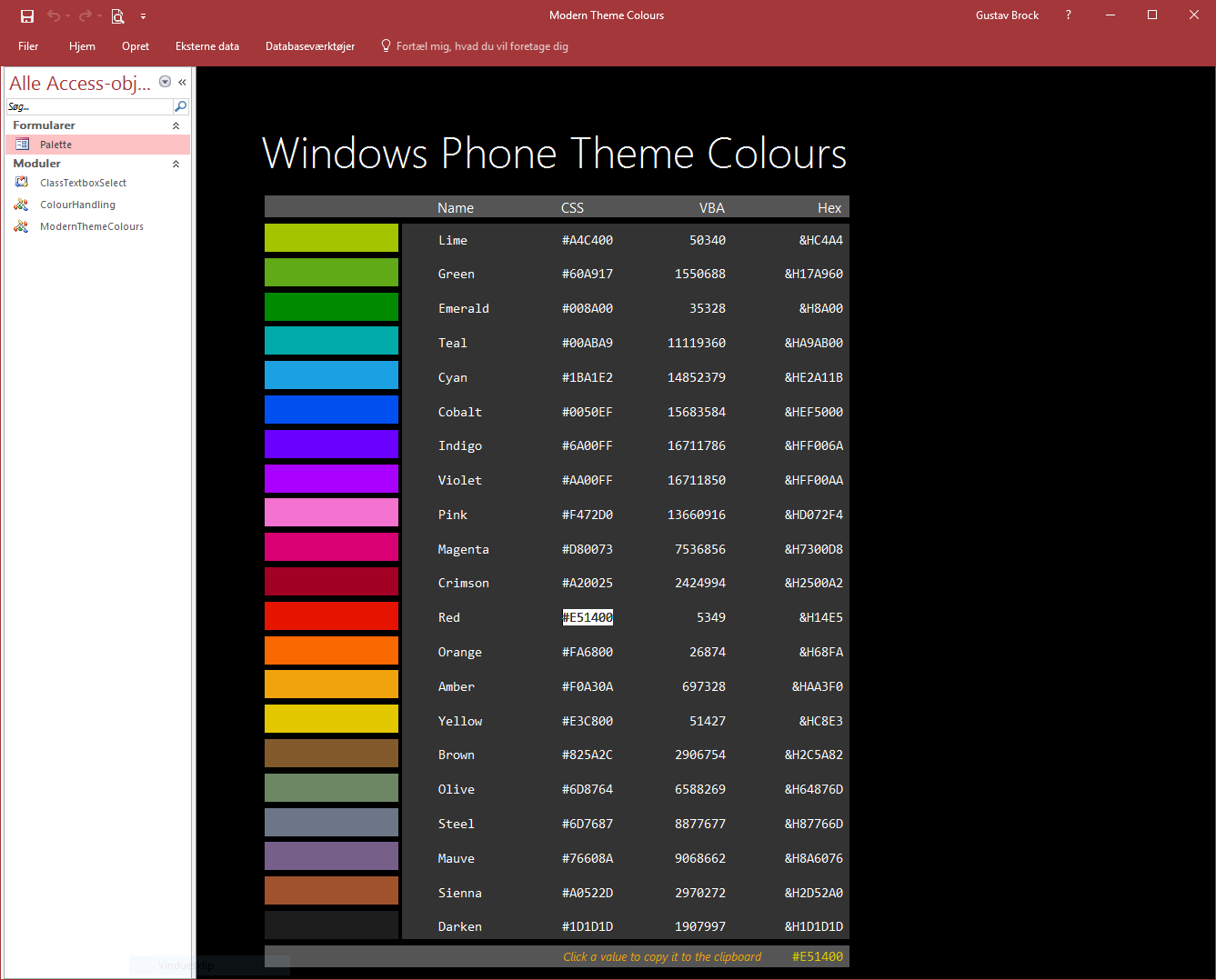This screenshot has width=1216, height=980.
Task: Switch to the Eksterne data tab
Action: pyautogui.click(x=207, y=46)
